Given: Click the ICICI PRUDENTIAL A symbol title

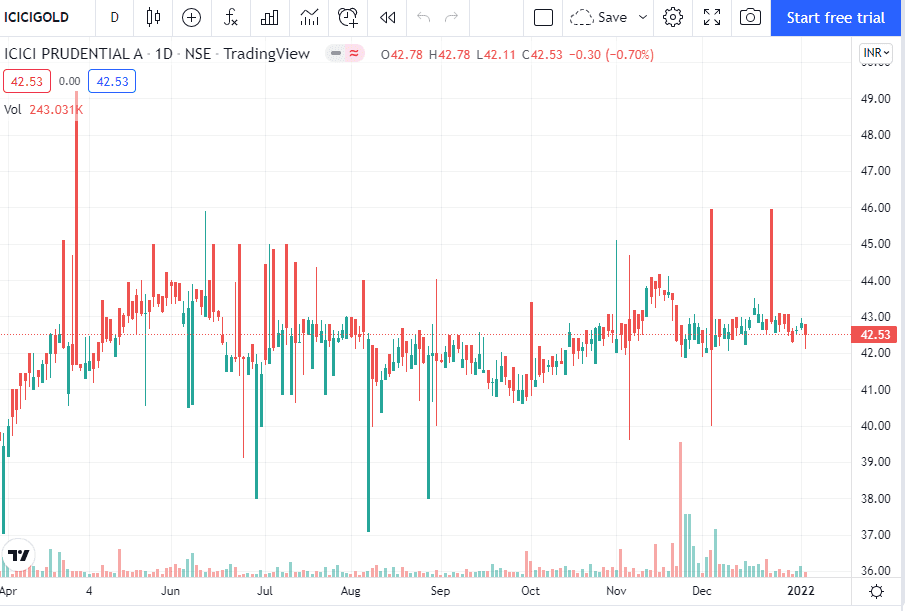Looking at the screenshot, I should pyautogui.click(x=73, y=54).
